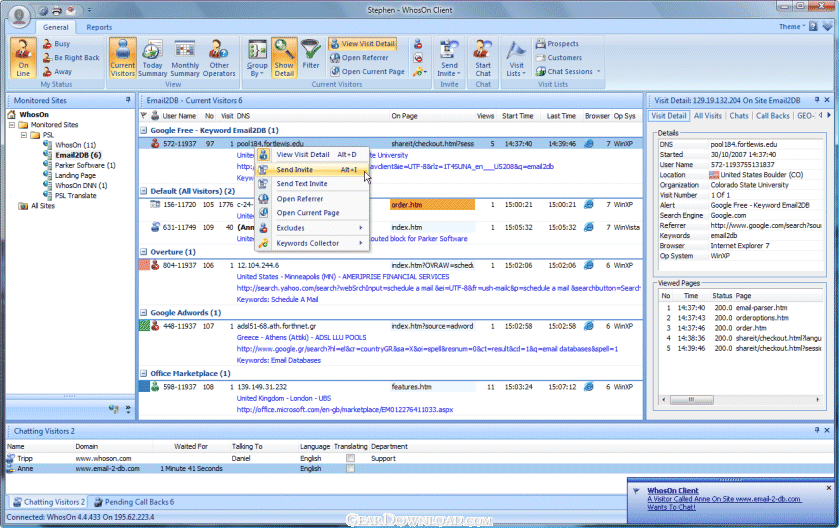
Task: Select Parker Software (1) site
Action: tap(85, 165)
